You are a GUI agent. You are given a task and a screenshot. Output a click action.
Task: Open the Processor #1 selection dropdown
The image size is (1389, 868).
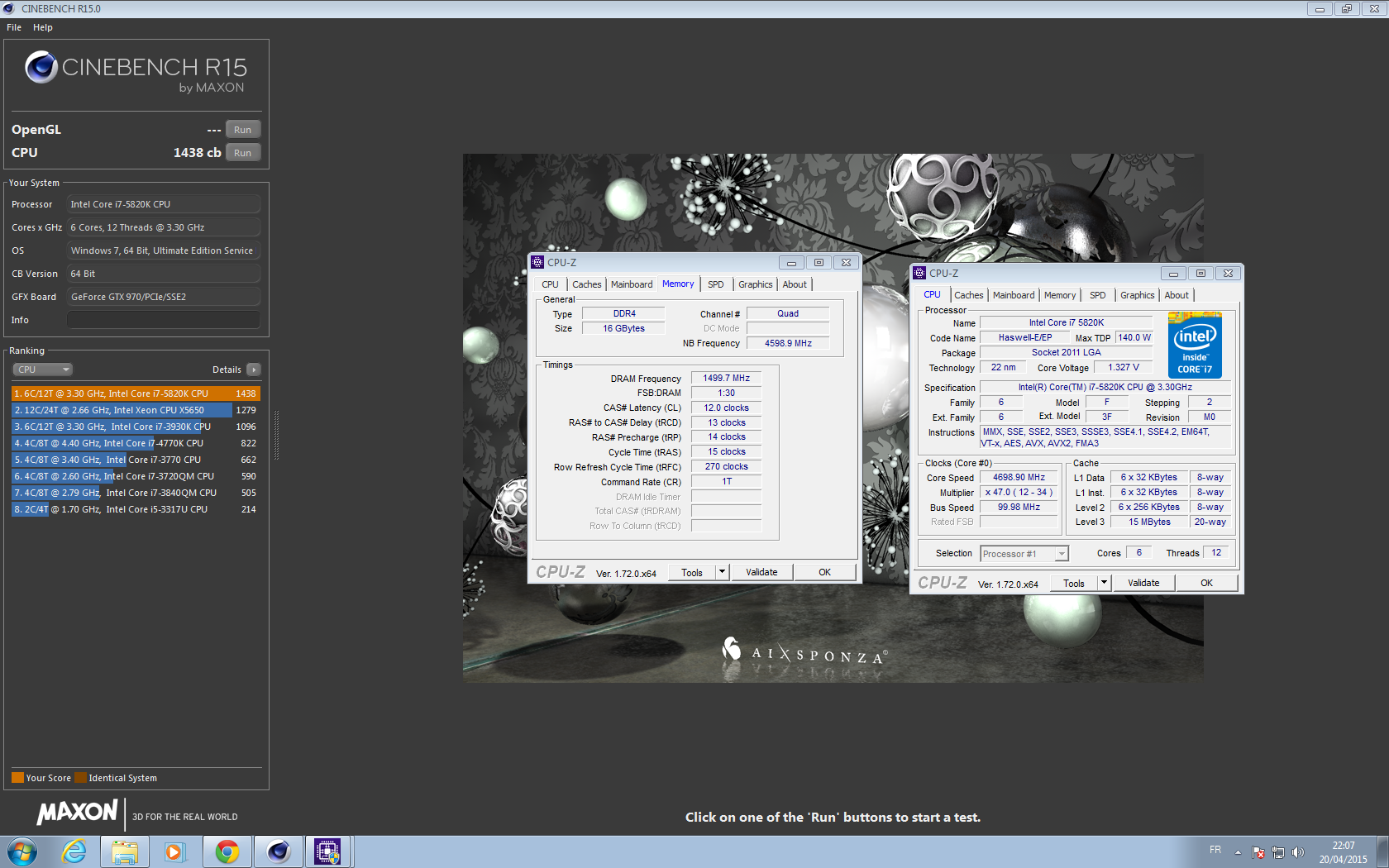coord(1024,554)
